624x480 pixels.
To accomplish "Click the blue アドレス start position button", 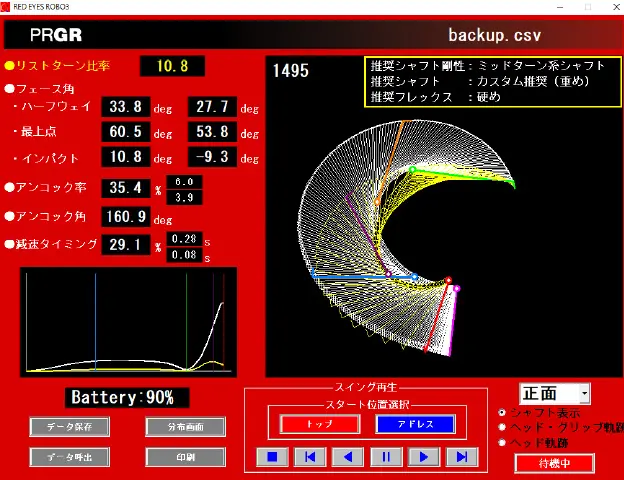I will click(415, 424).
